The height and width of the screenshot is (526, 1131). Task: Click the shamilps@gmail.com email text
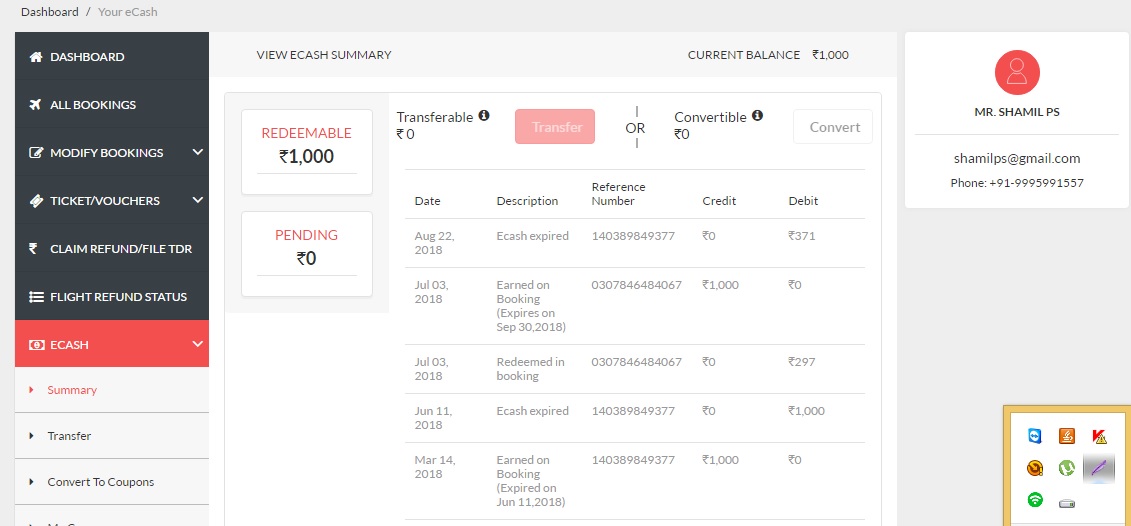[x=1017, y=159]
